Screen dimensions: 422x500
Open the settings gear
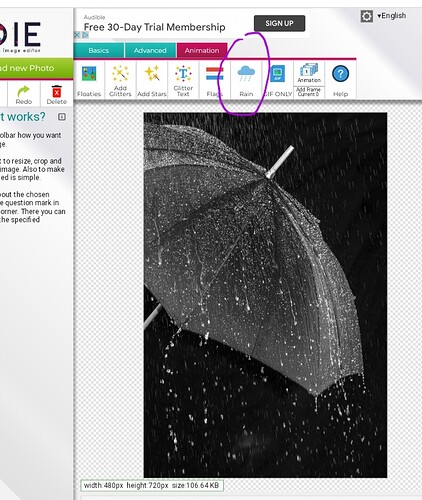coord(366,16)
